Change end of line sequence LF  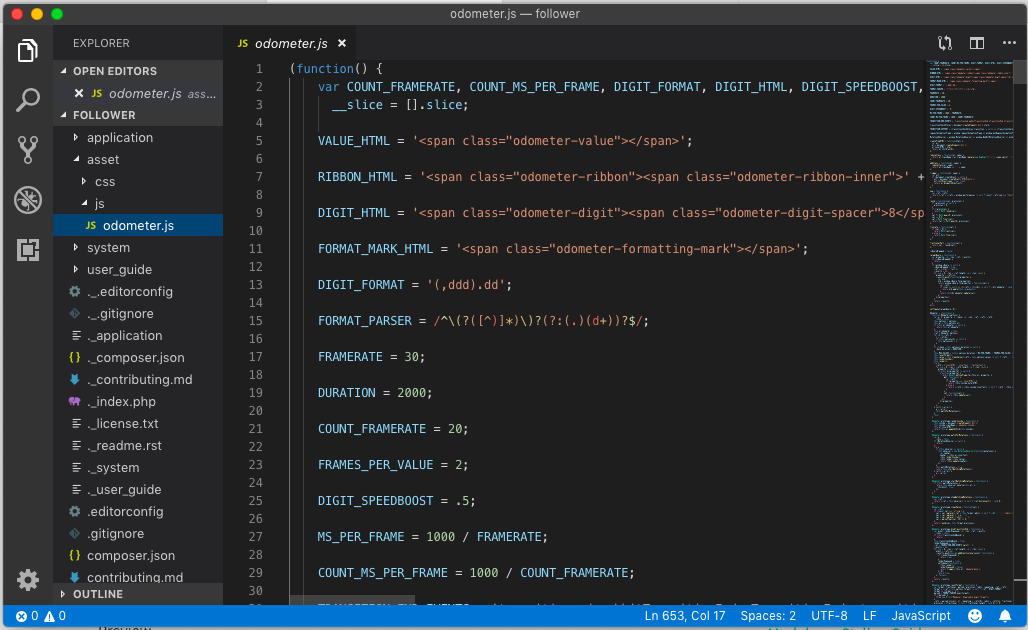pos(869,616)
